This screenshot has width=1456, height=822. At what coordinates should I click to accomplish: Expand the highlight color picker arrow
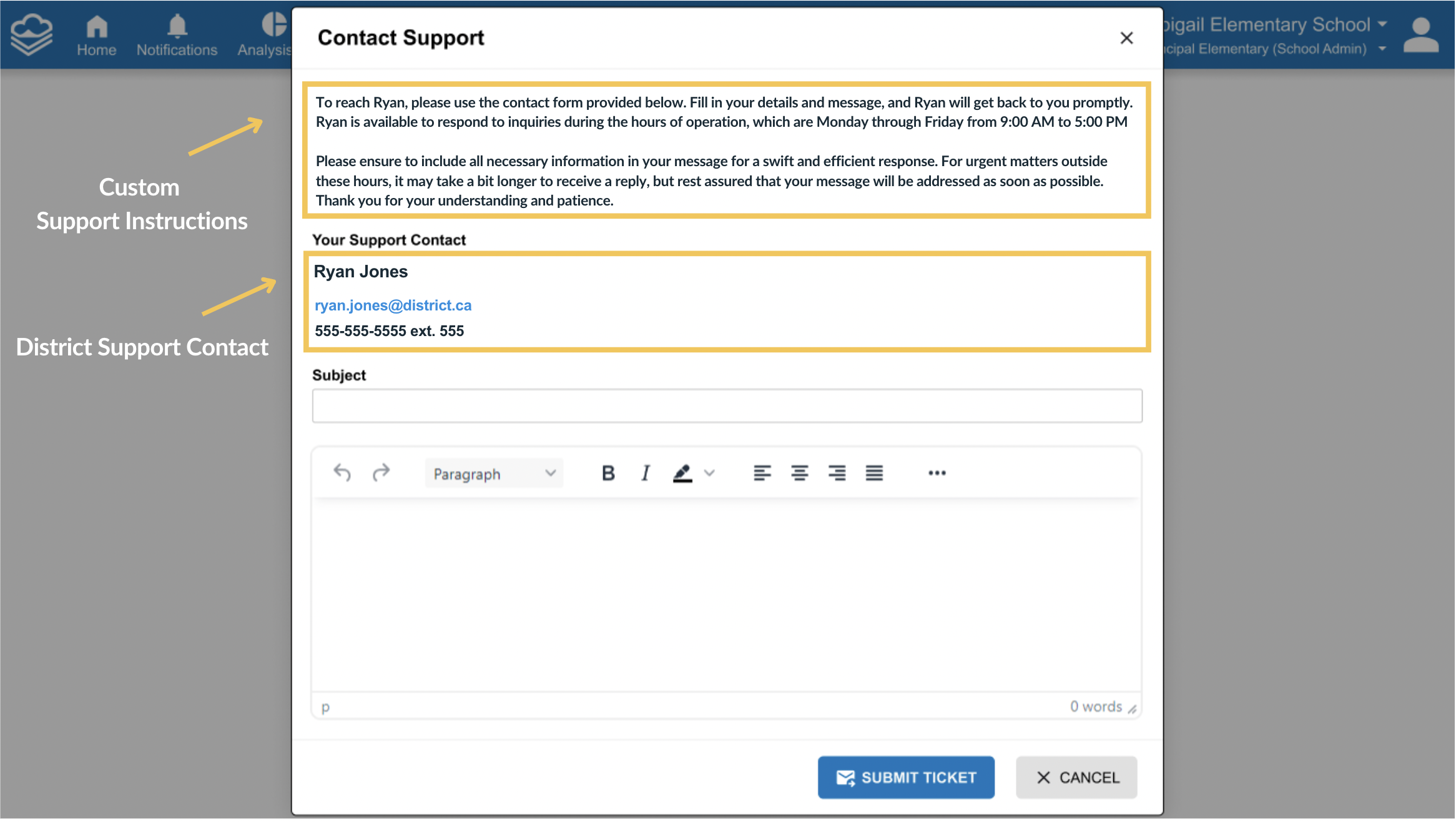(x=709, y=473)
